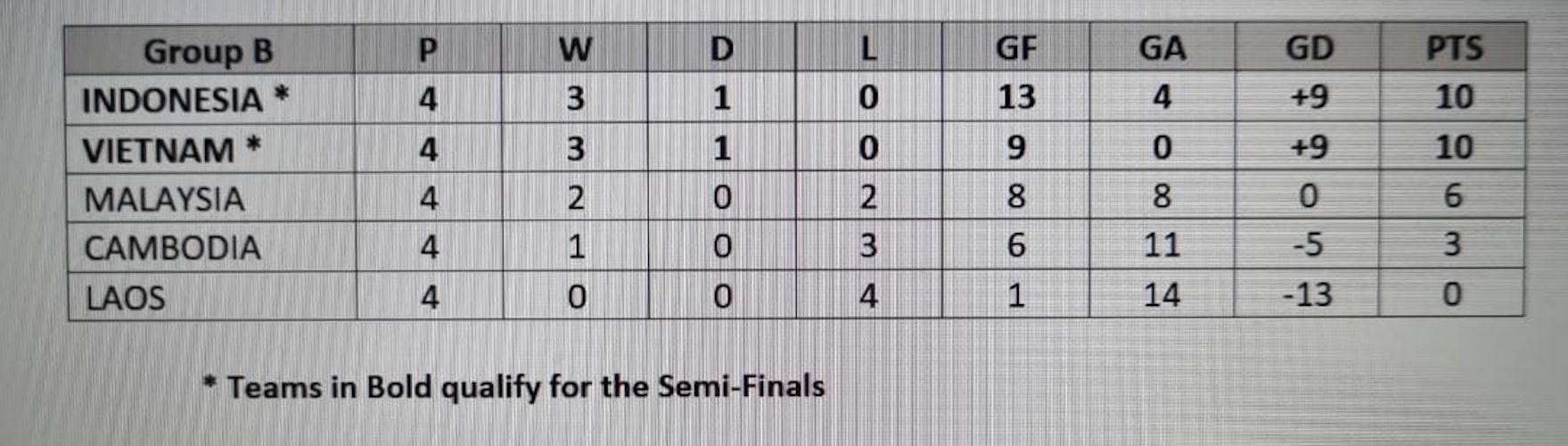Click Vietnam's goals for value 9
1568x446 pixels.
point(1015,147)
